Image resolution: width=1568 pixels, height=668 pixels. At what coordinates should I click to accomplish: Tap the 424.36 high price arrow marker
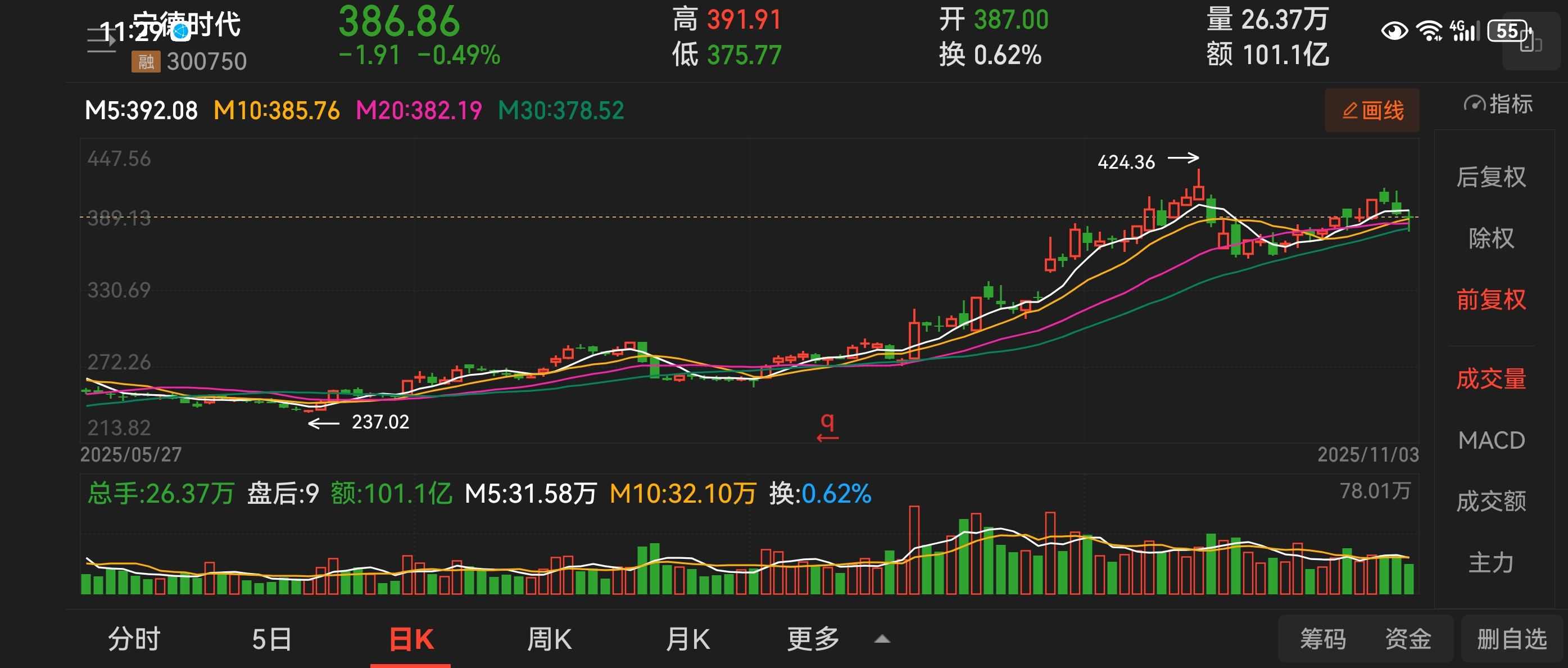[x=1148, y=161]
